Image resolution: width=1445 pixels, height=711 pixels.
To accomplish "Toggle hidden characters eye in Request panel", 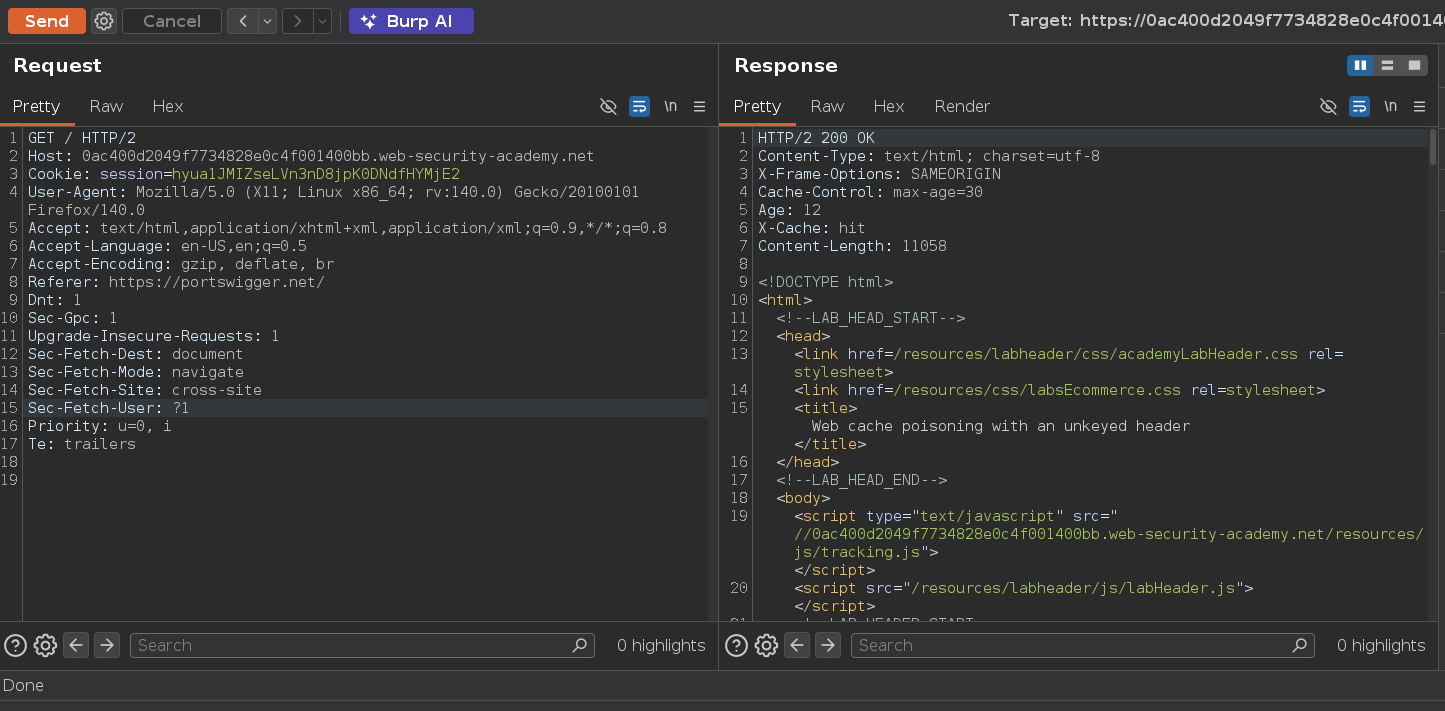I will 608,106.
